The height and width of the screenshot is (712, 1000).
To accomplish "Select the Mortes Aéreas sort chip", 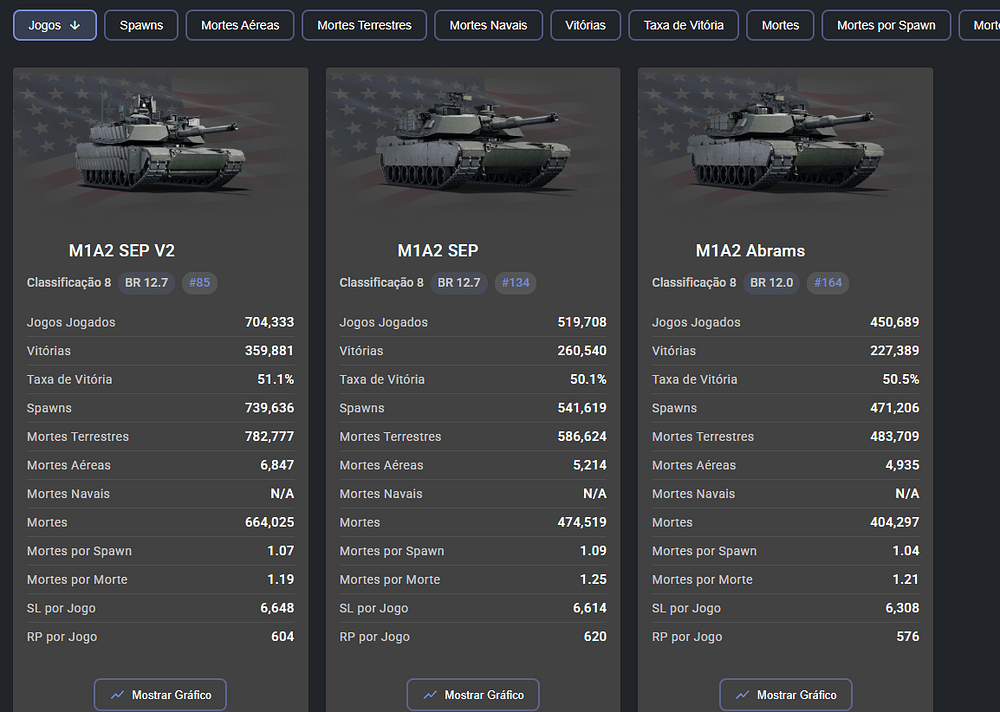I will [x=240, y=25].
